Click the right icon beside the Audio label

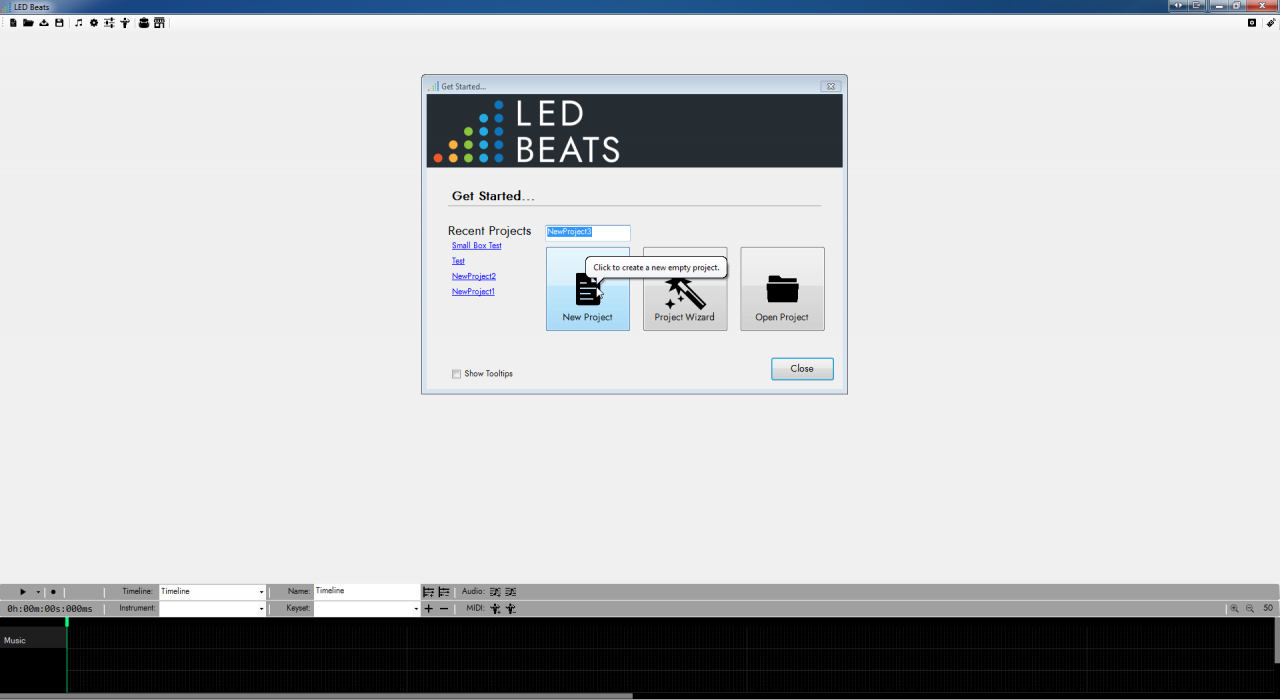pyautogui.click(x=511, y=592)
